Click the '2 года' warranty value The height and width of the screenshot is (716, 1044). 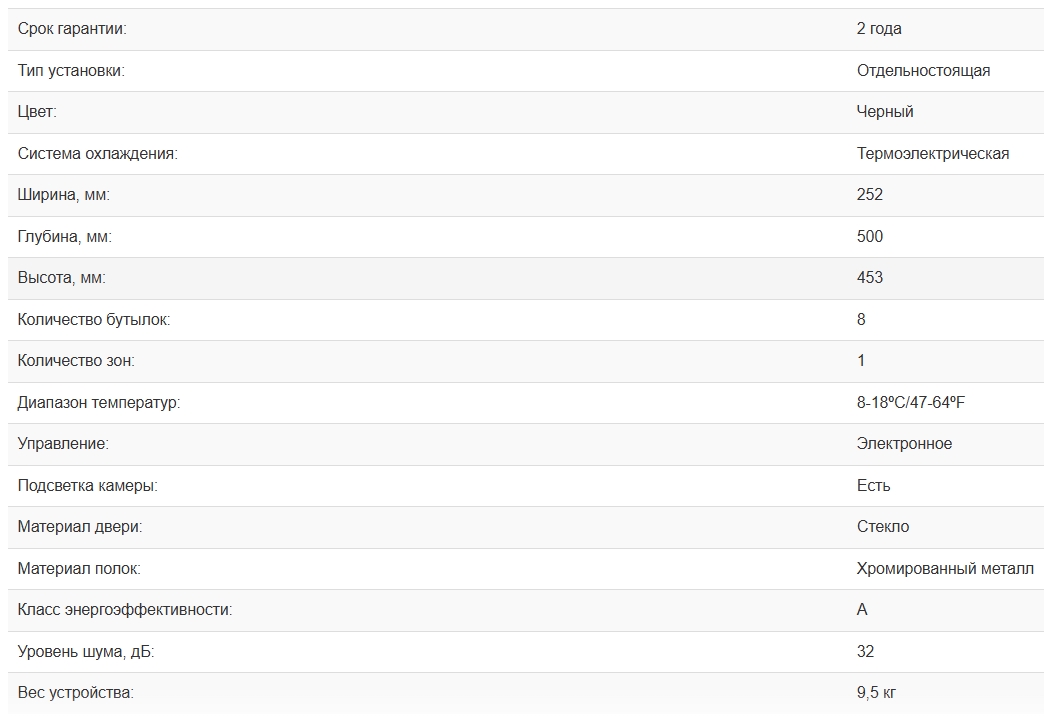pos(879,29)
